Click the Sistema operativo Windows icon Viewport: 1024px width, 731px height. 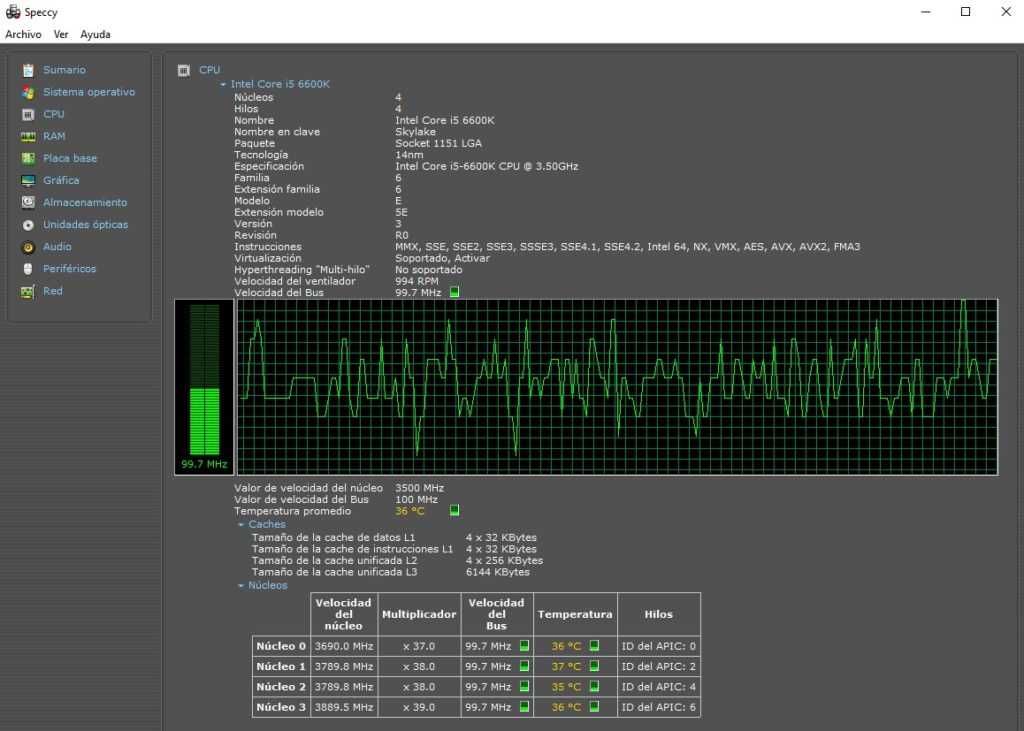point(28,92)
